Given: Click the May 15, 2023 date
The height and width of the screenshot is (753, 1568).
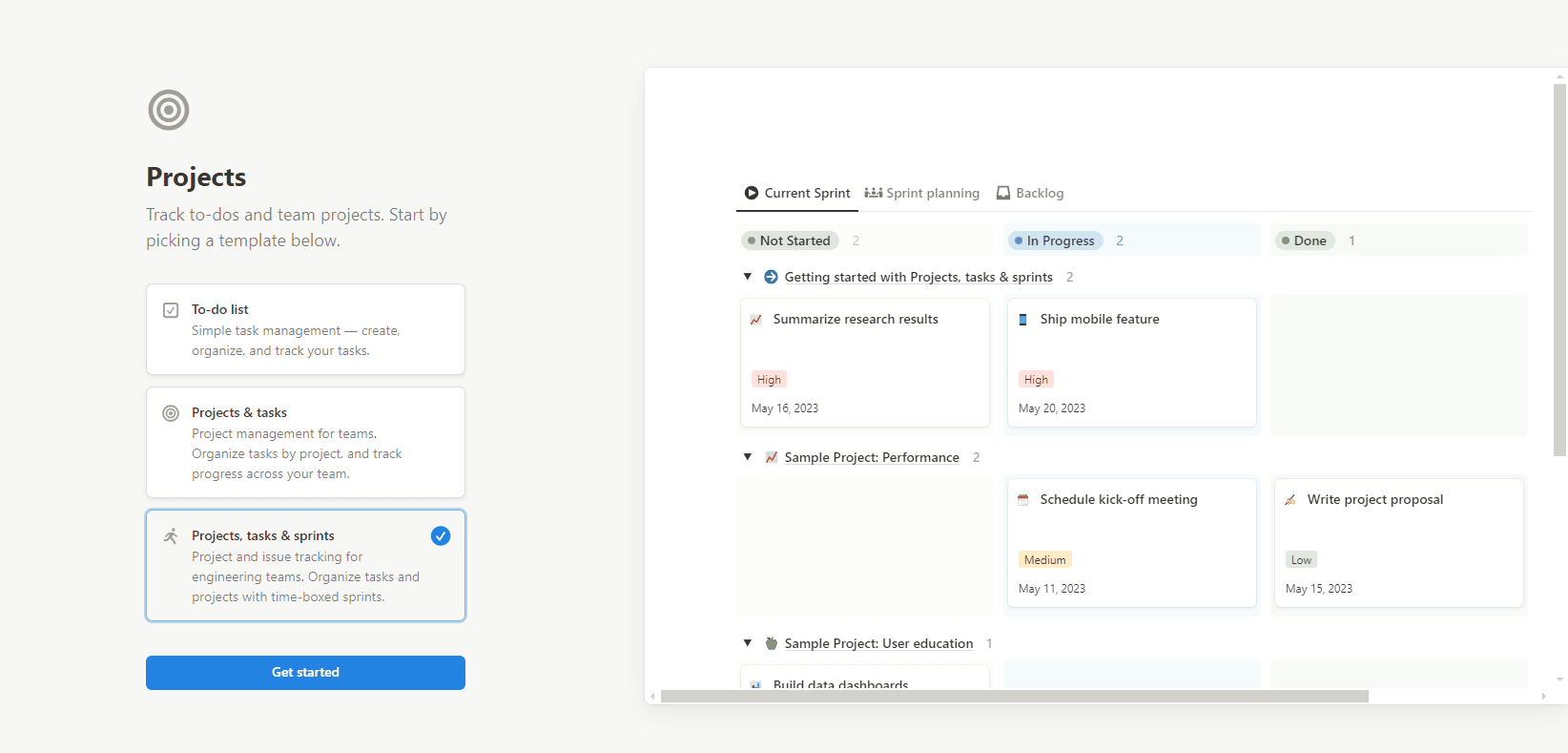Looking at the screenshot, I should pyautogui.click(x=1319, y=589).
